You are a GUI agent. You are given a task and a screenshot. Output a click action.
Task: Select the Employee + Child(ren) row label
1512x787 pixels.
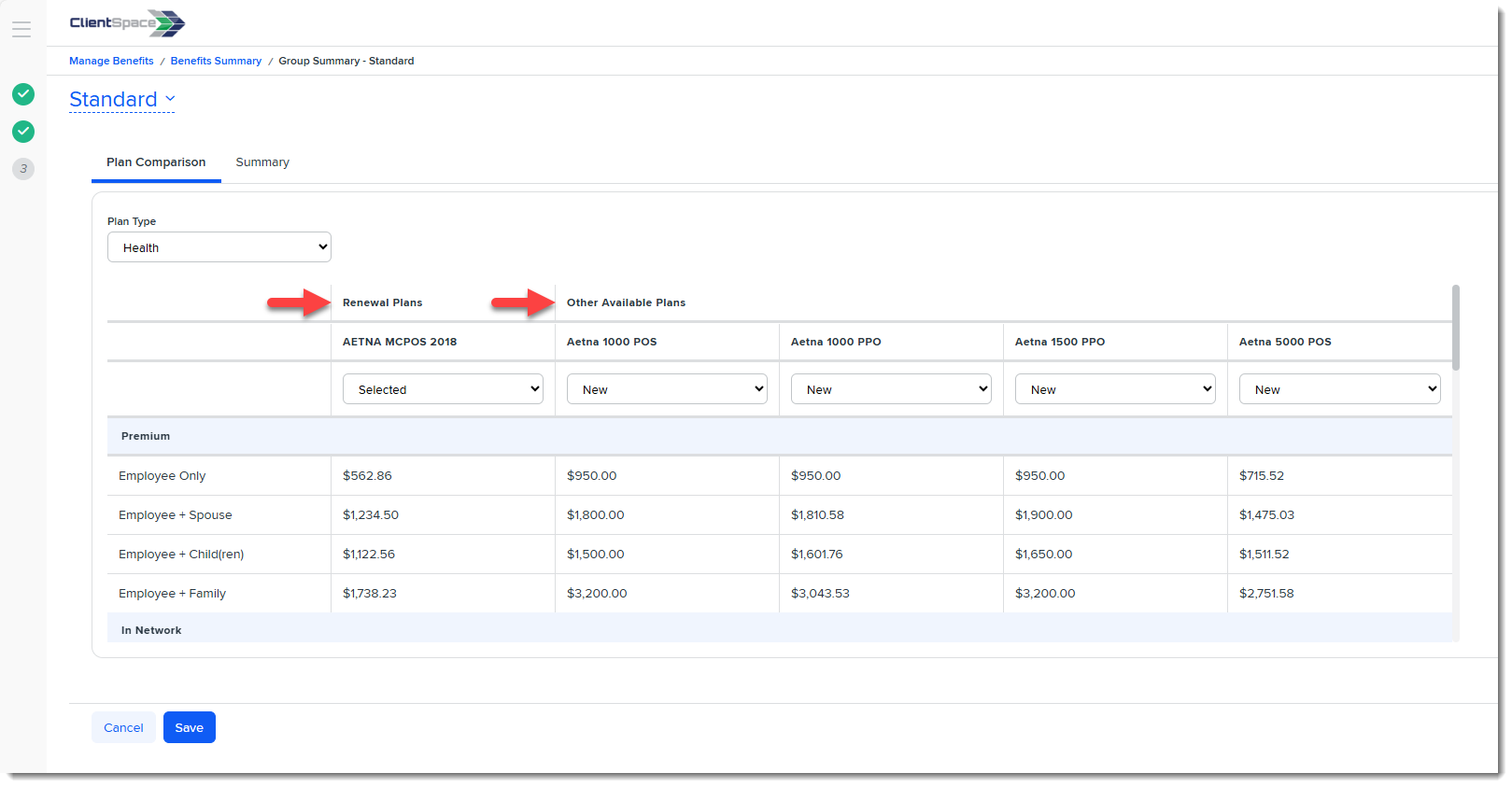coord(181,554)
